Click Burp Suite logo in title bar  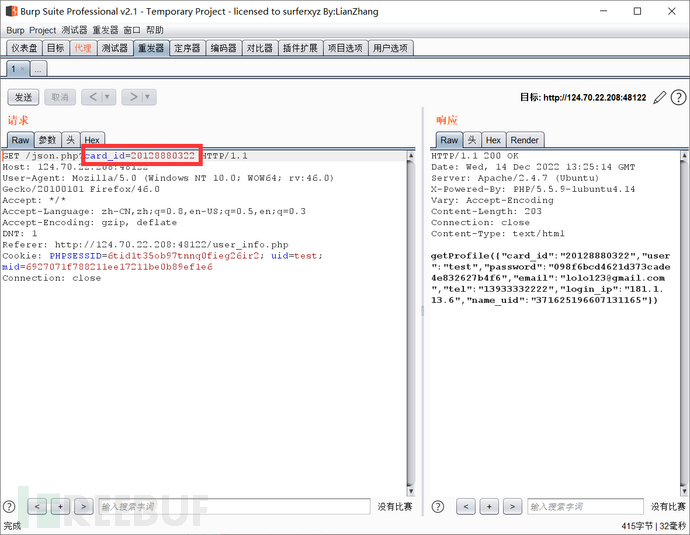click(x=11, y=11)
